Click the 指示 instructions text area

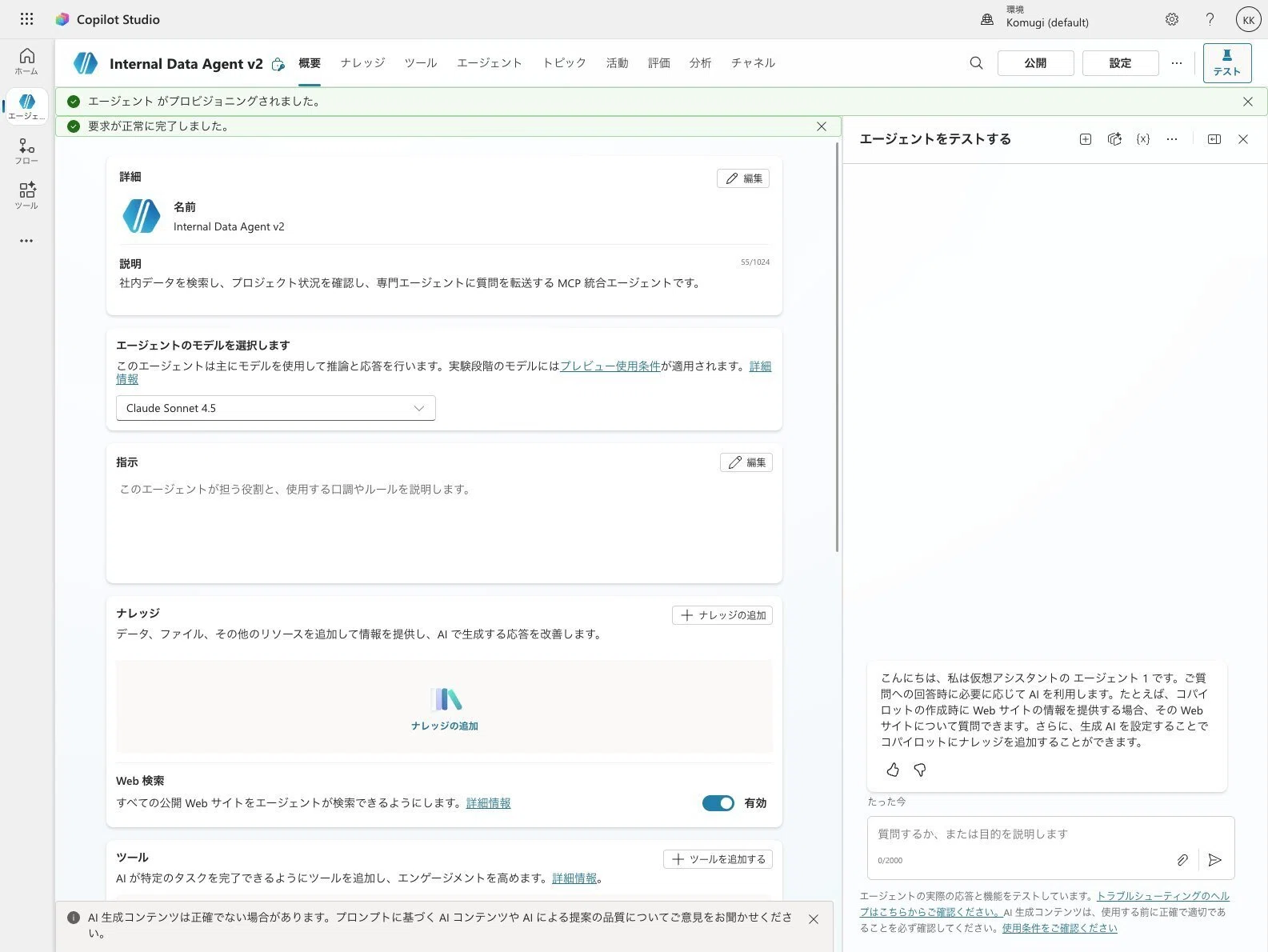coord(444,524)
